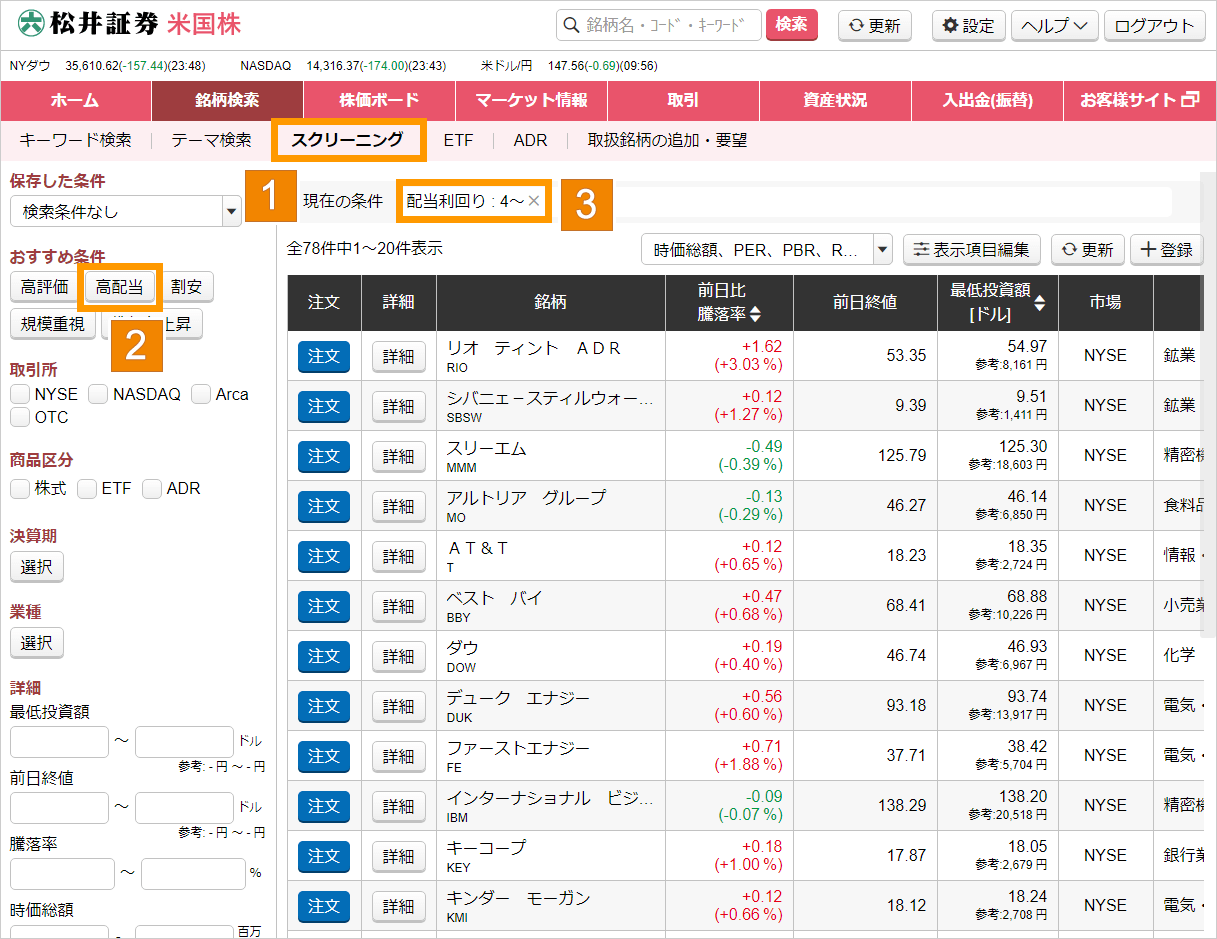Open 詳細 for スリーエム (MMM)
The image size is (1217, 939).
(x=399, y=456)
